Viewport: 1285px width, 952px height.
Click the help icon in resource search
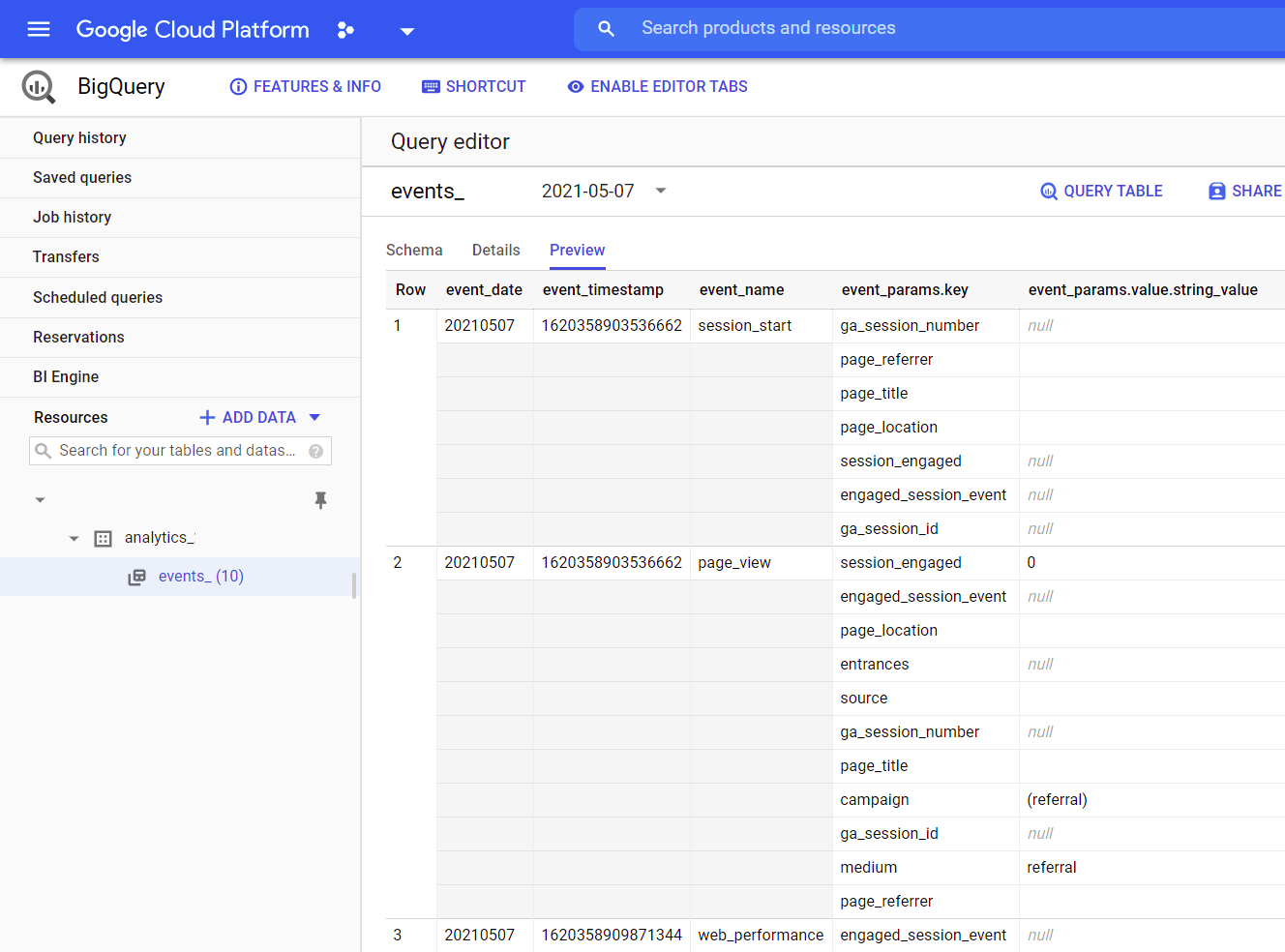point(315,451)
